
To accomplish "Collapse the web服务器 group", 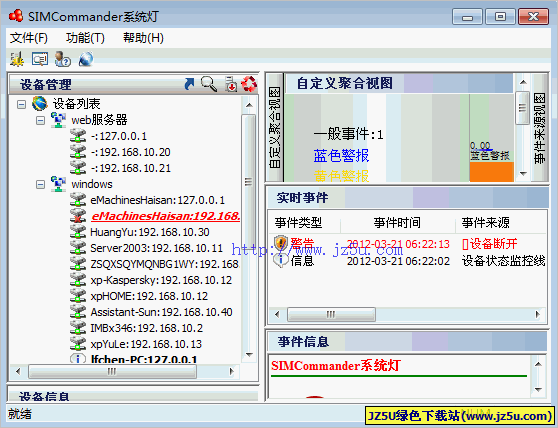I will (41, 120).
